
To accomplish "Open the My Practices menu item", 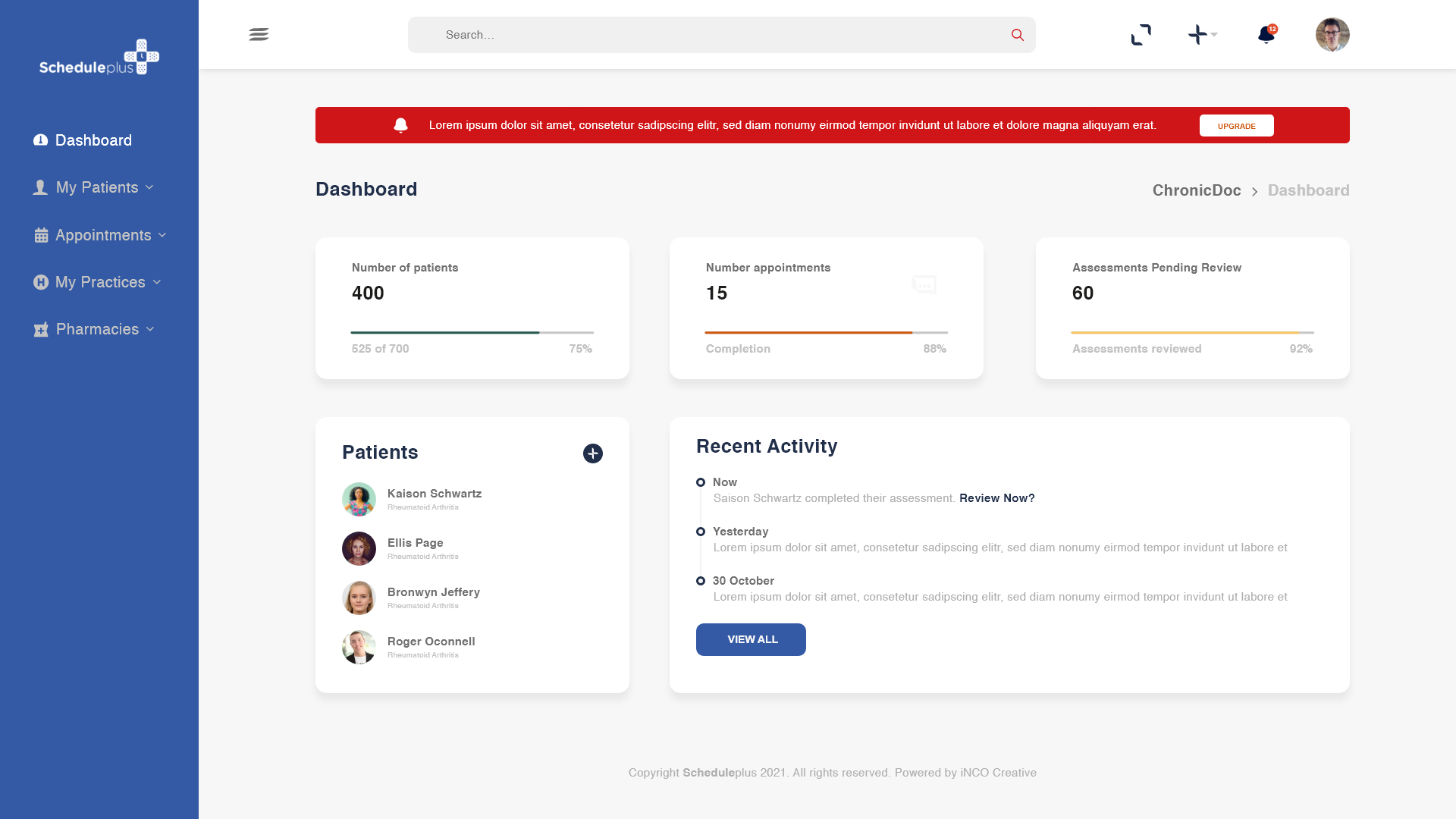I will click(98, 282).
